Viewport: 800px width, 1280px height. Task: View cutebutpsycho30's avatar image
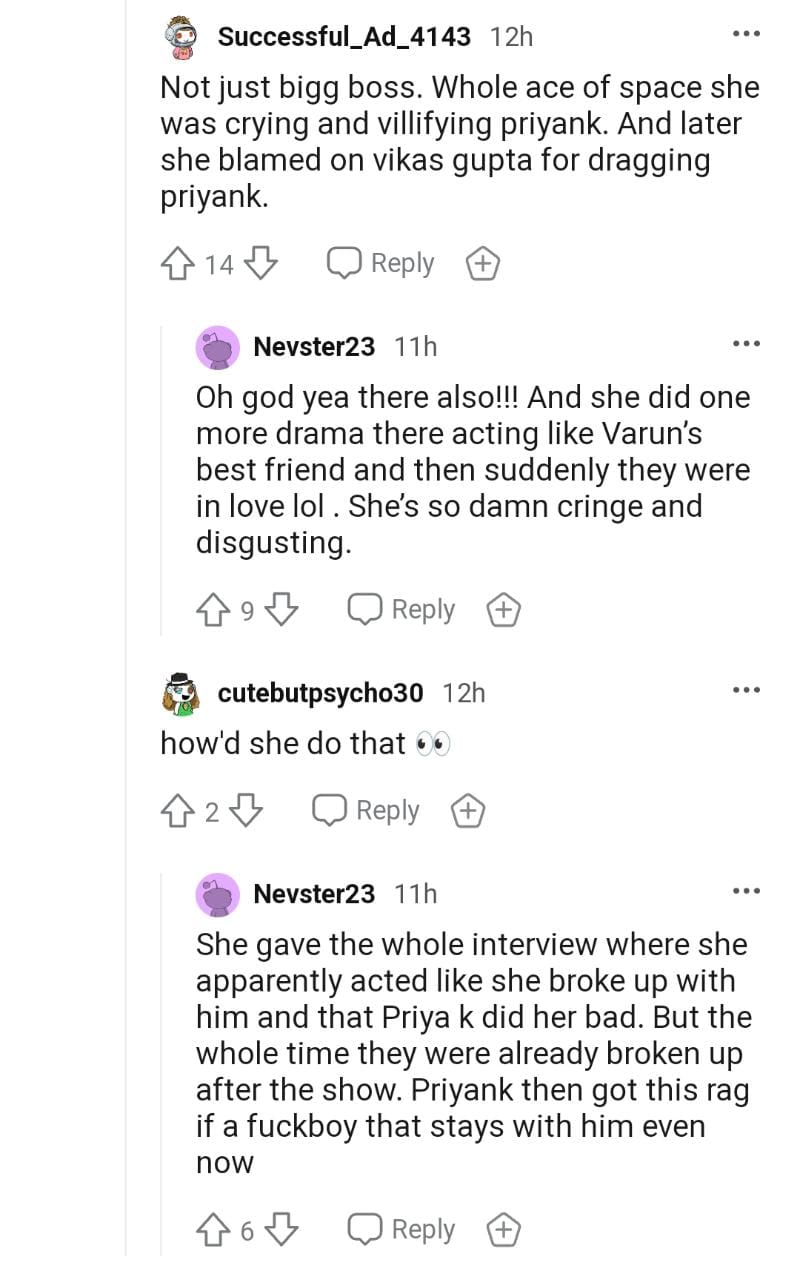coord(182,693)
